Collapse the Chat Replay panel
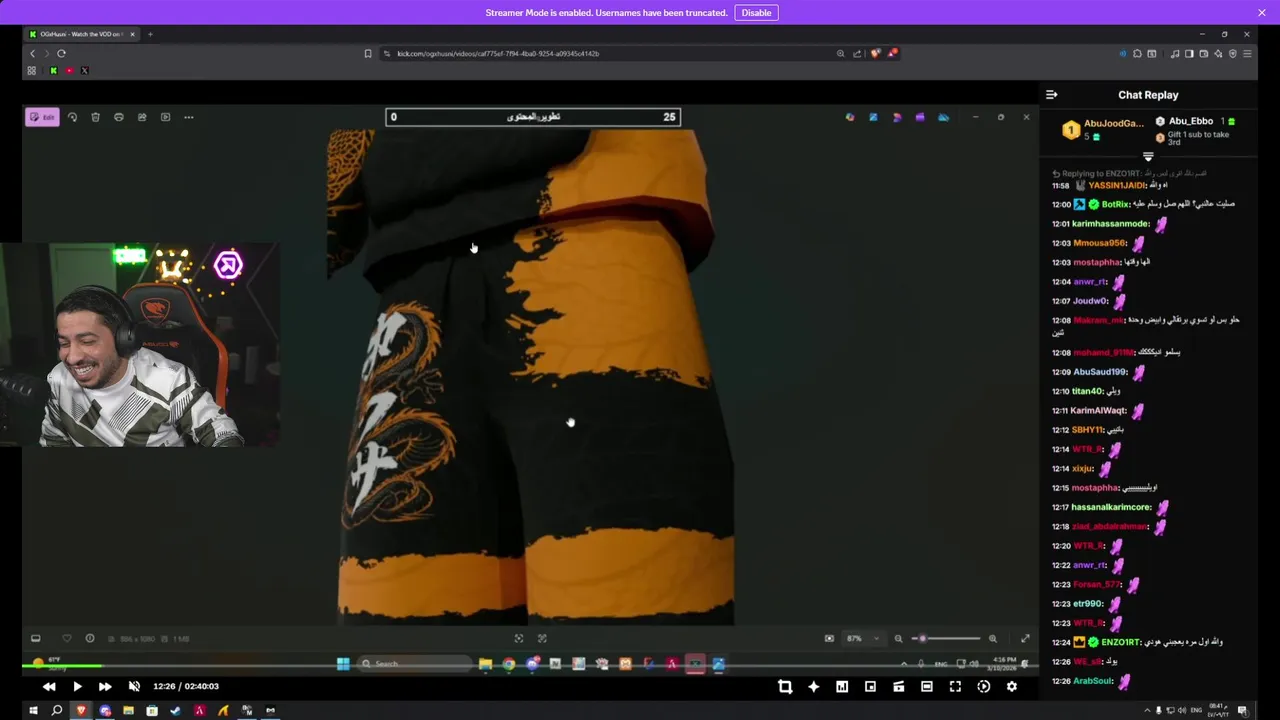Image resolution: width=1280 pixels, height=720 pixels. tap(1051, 95)
